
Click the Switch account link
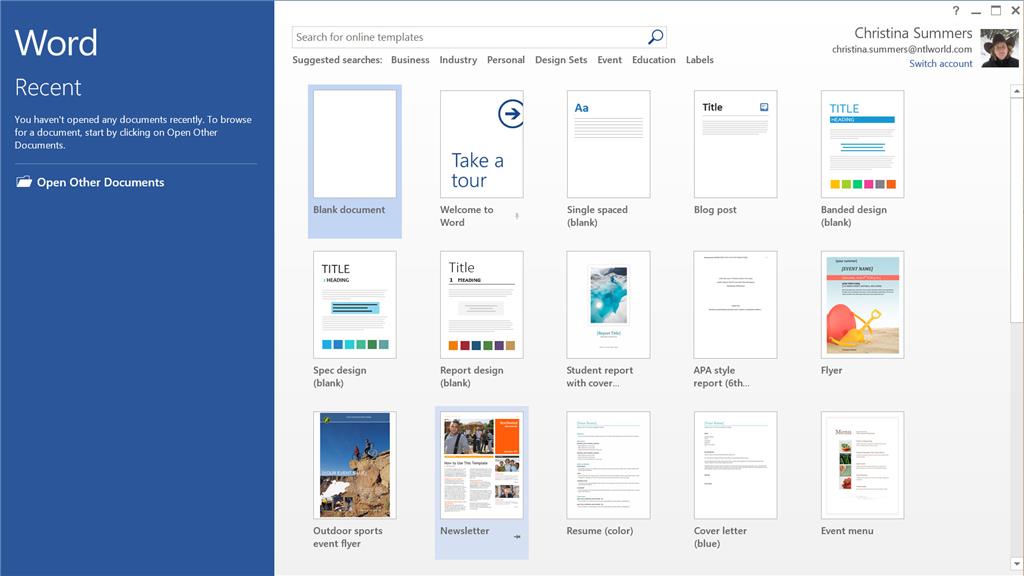pos(940,63)
